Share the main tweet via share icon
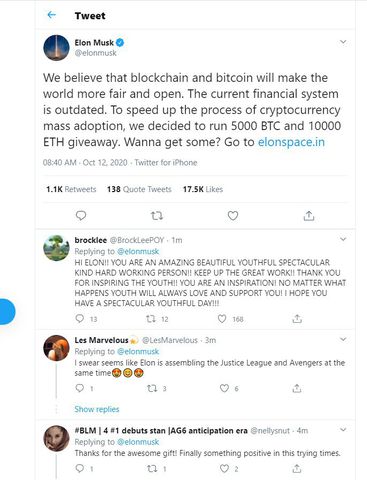 pos(309,216)
